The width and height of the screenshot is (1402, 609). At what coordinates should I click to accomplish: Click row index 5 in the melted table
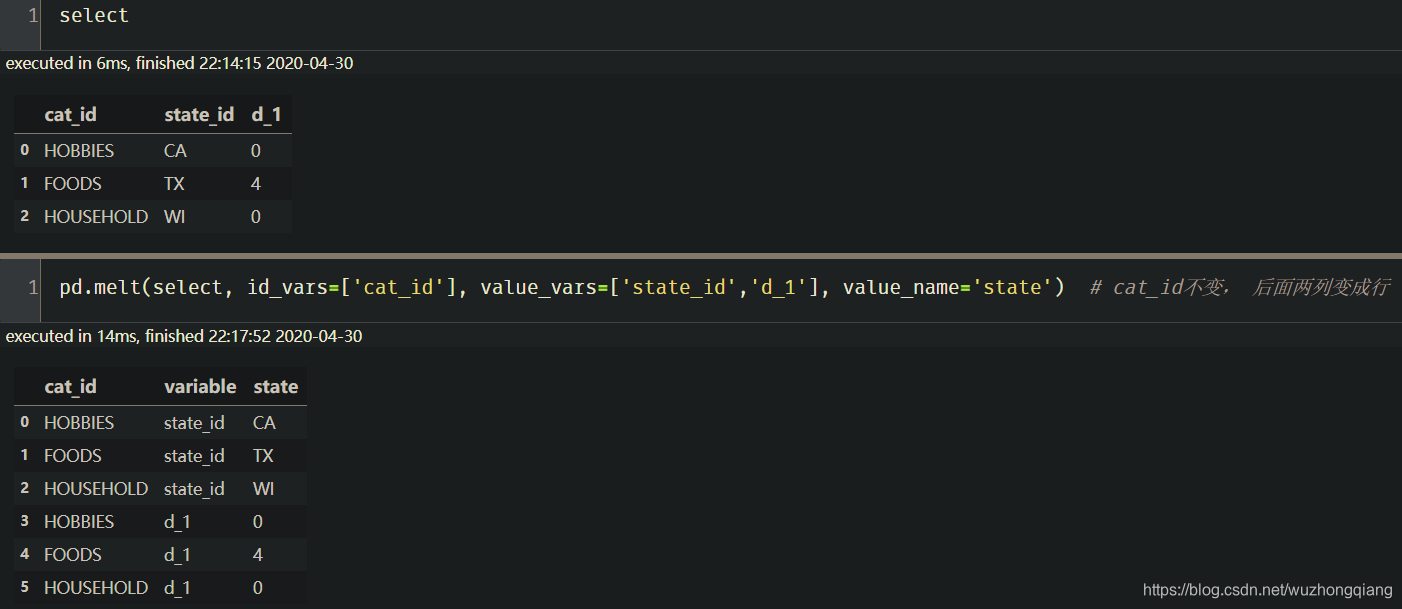pyautogui.click(x=25, y=587)
